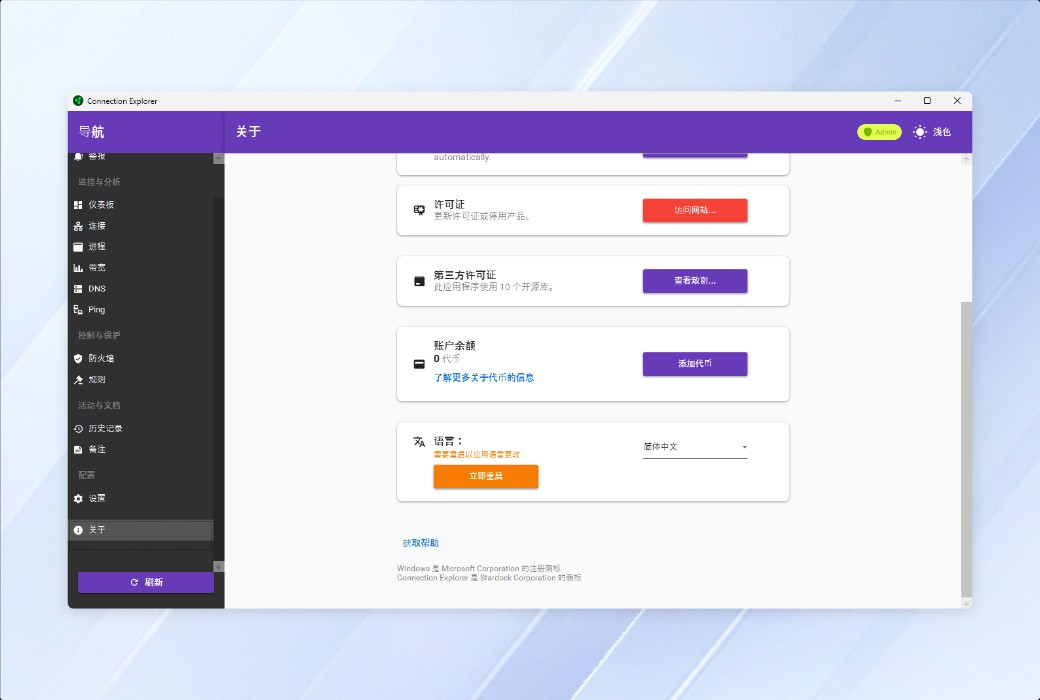
Task: Go to the 进程 menu item
Action: point(141,247)
